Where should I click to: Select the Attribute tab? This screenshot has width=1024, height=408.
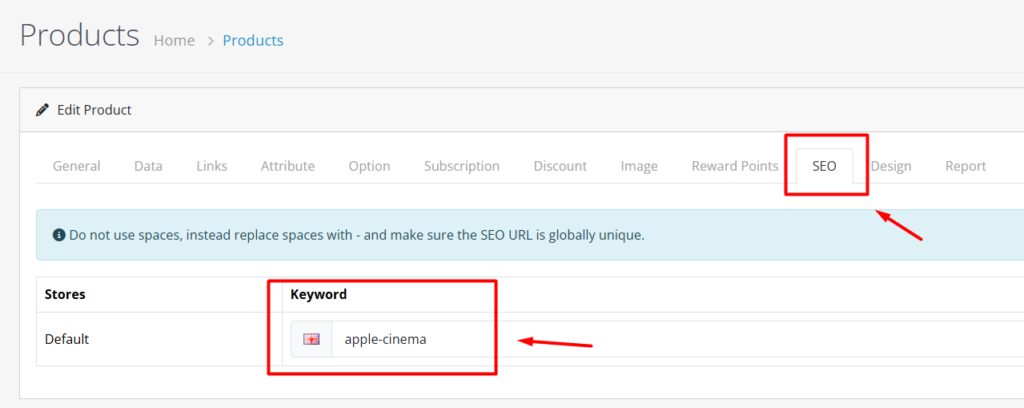coord(287,166)
